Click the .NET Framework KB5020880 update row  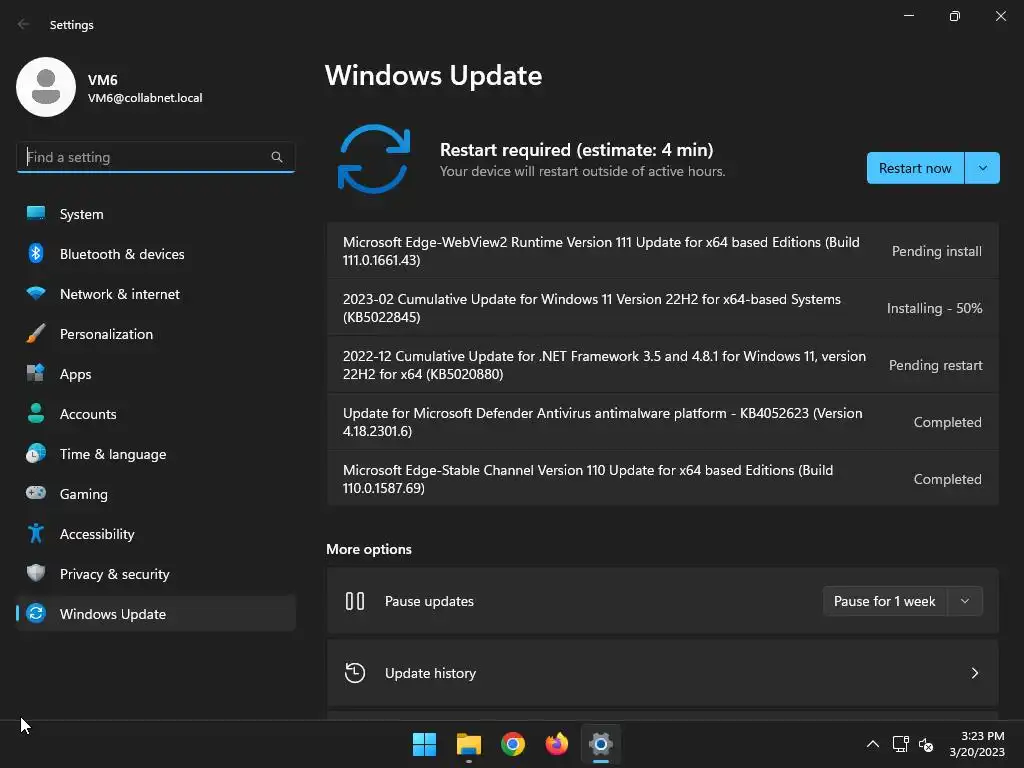662,364
